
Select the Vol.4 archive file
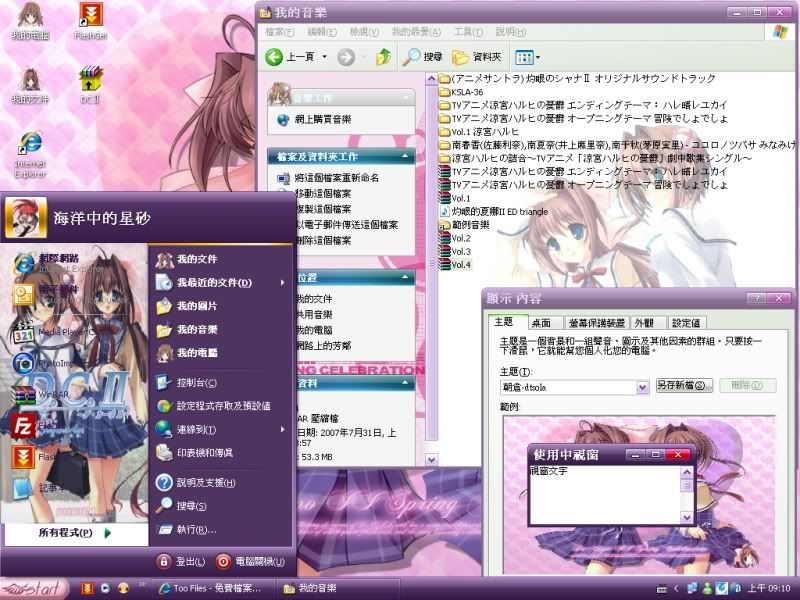tap(455, 265)
